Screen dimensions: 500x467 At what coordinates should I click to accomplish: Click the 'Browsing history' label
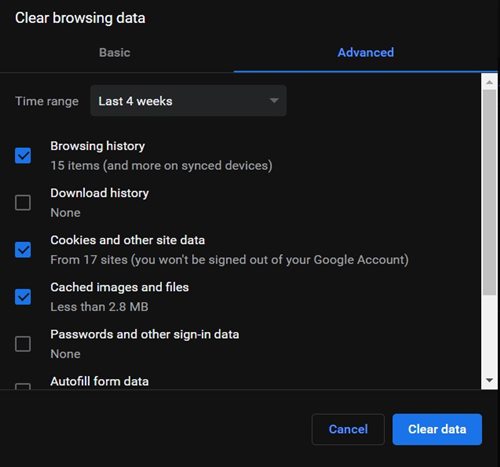[x=98, y=146]
